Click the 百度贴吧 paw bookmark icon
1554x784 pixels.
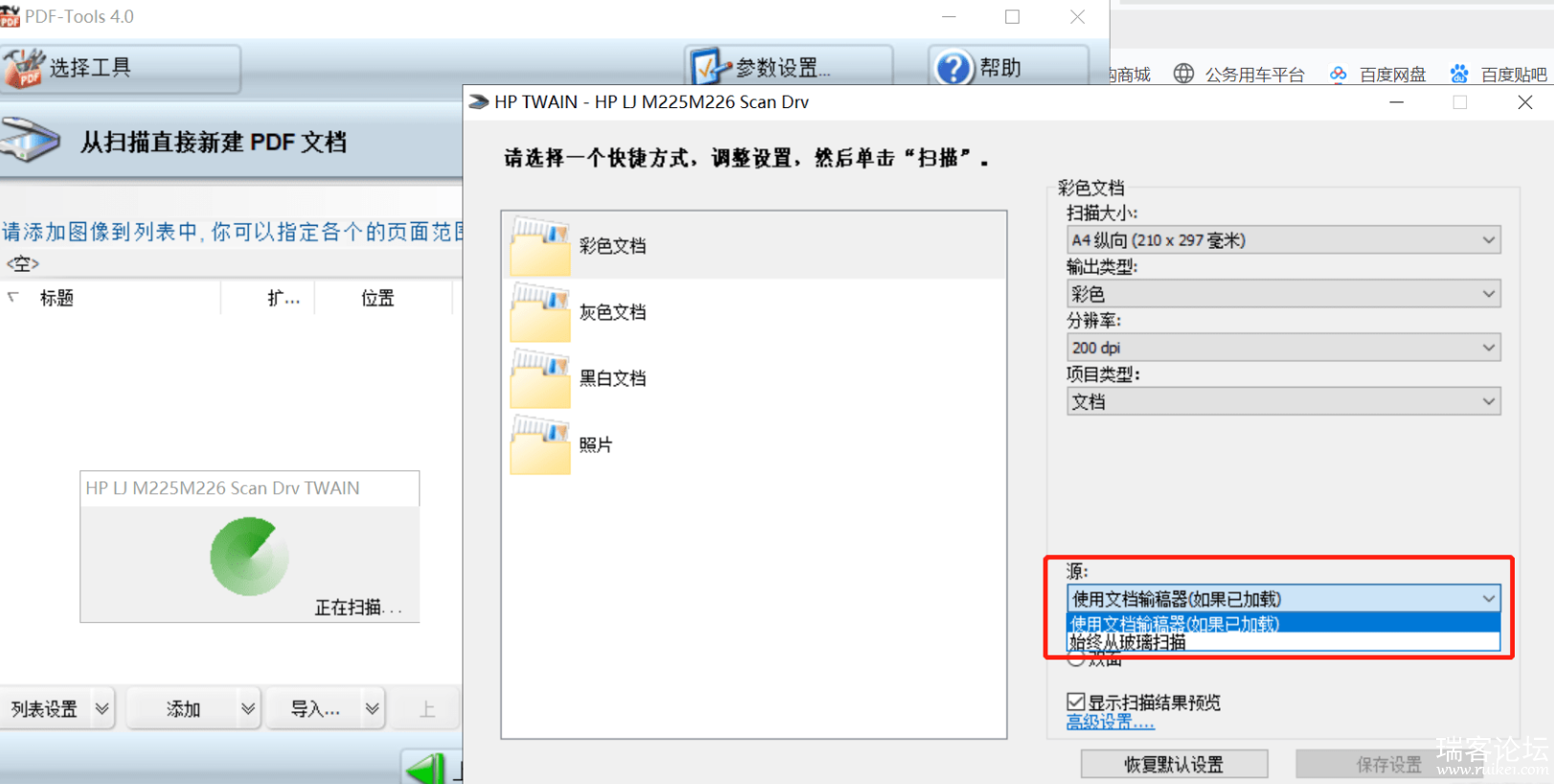tap(1459, 74)
